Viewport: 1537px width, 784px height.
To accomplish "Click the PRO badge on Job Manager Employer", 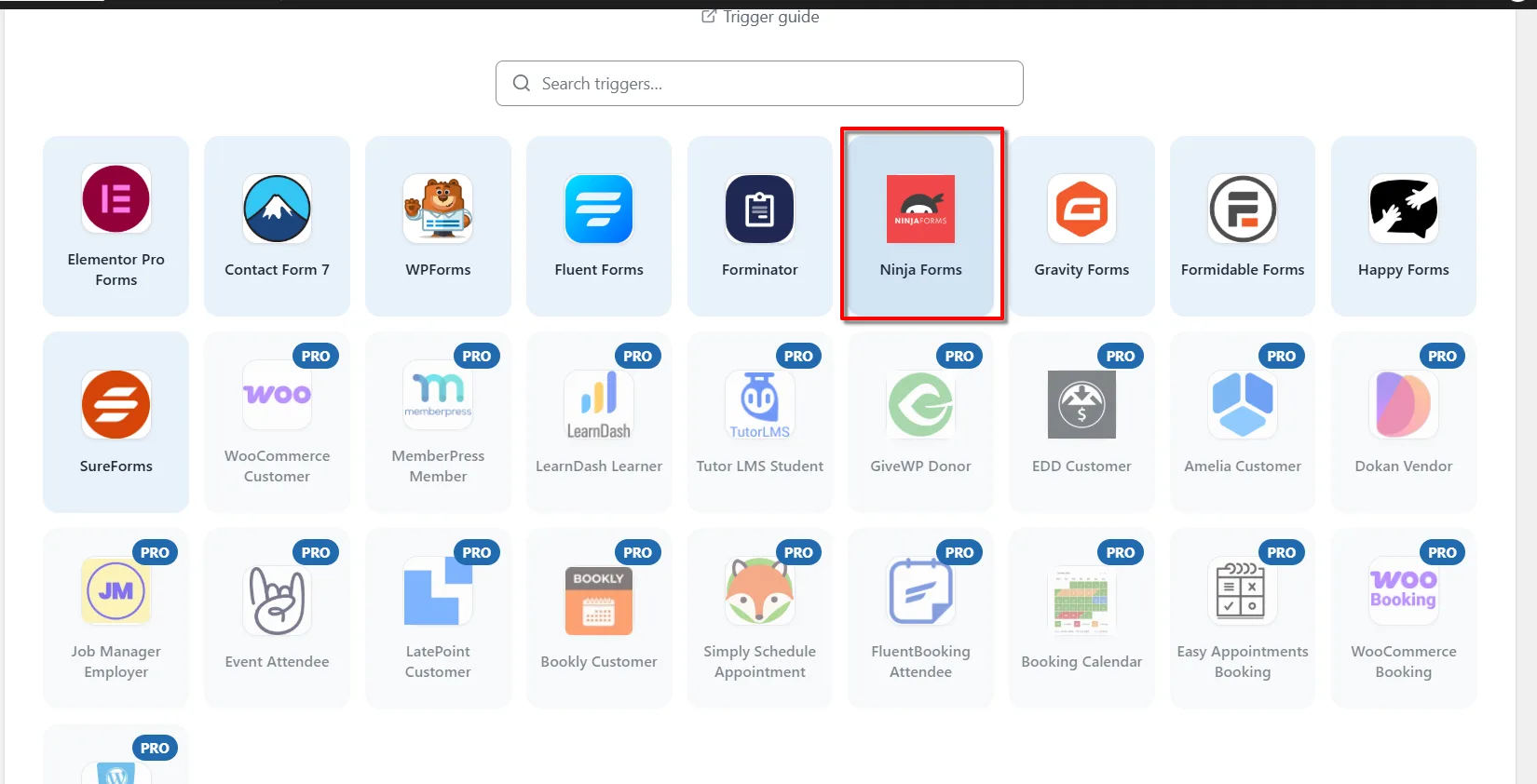I will [155, 552].
